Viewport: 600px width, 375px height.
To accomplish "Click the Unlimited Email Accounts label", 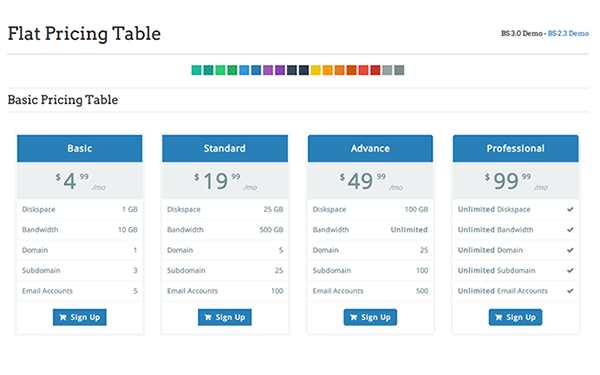I will click(502, 291).
